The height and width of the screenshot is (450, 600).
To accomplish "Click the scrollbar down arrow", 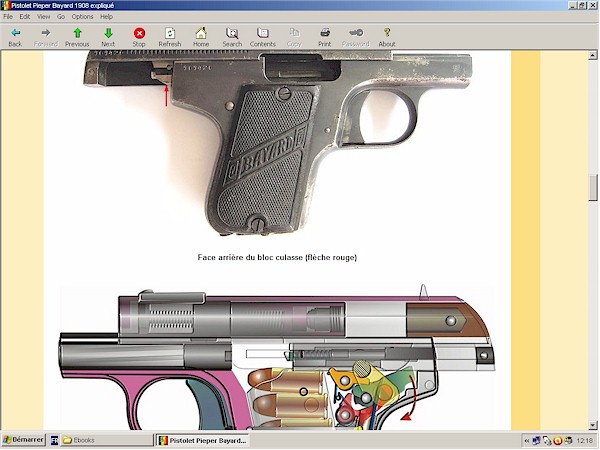I will 593,425.
